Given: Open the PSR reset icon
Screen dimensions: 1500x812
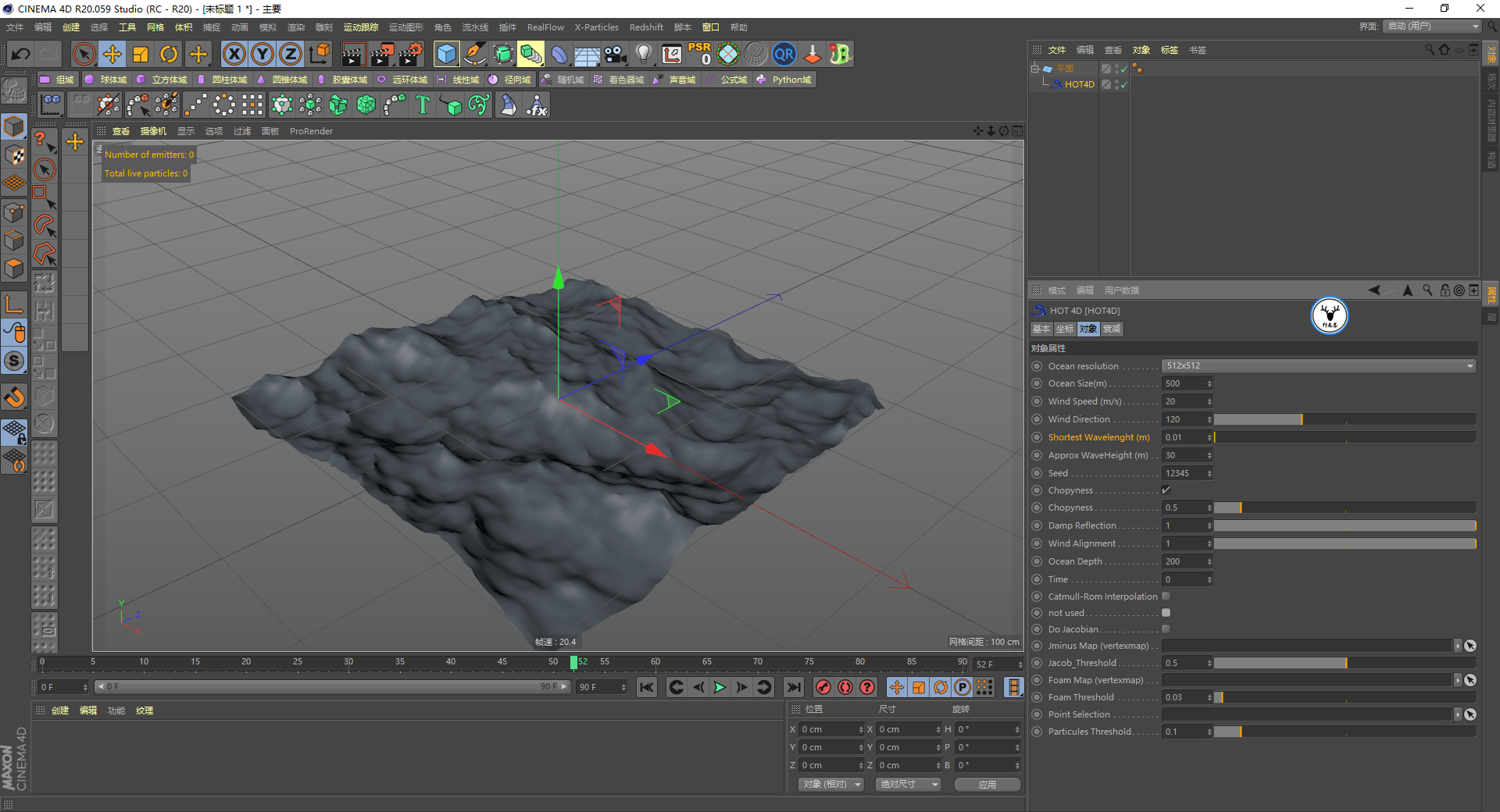Looking at the screenshot, I should click(699, 54).
